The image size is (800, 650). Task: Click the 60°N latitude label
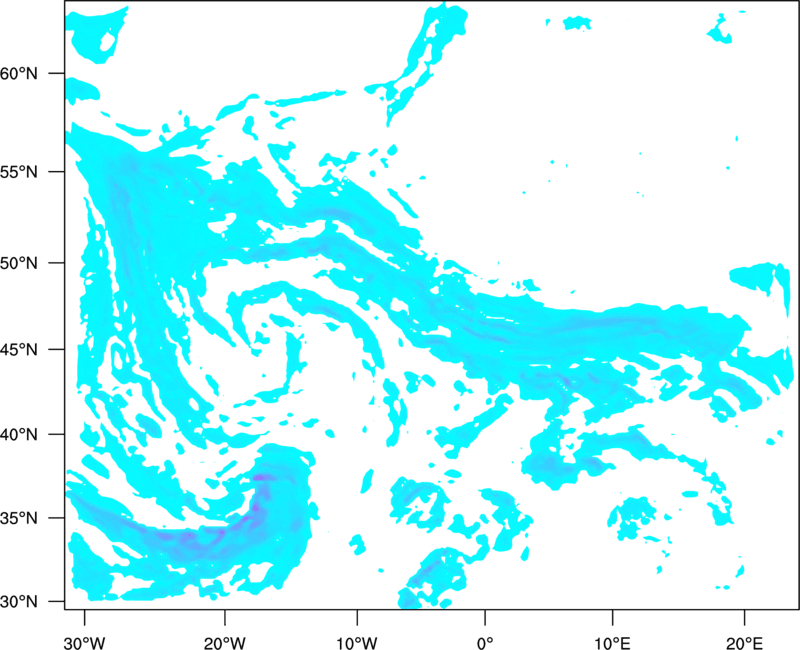pyautogui.click(x=19, y=73)
